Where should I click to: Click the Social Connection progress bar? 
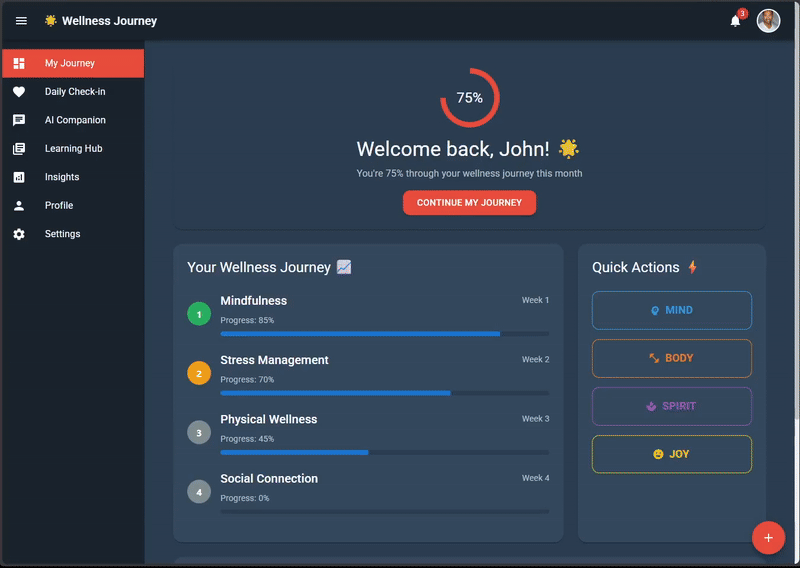385,511
